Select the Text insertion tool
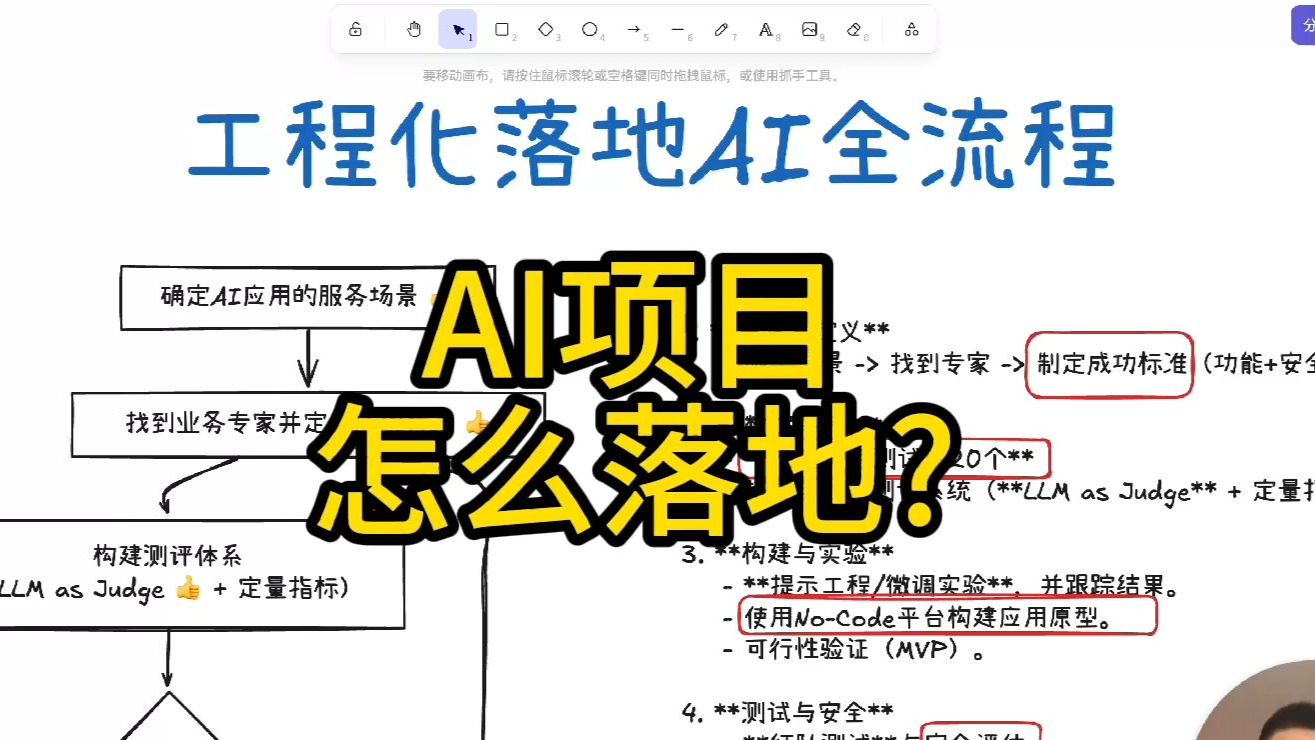This screenshot has height=740, width=1315. pos(767,30)
